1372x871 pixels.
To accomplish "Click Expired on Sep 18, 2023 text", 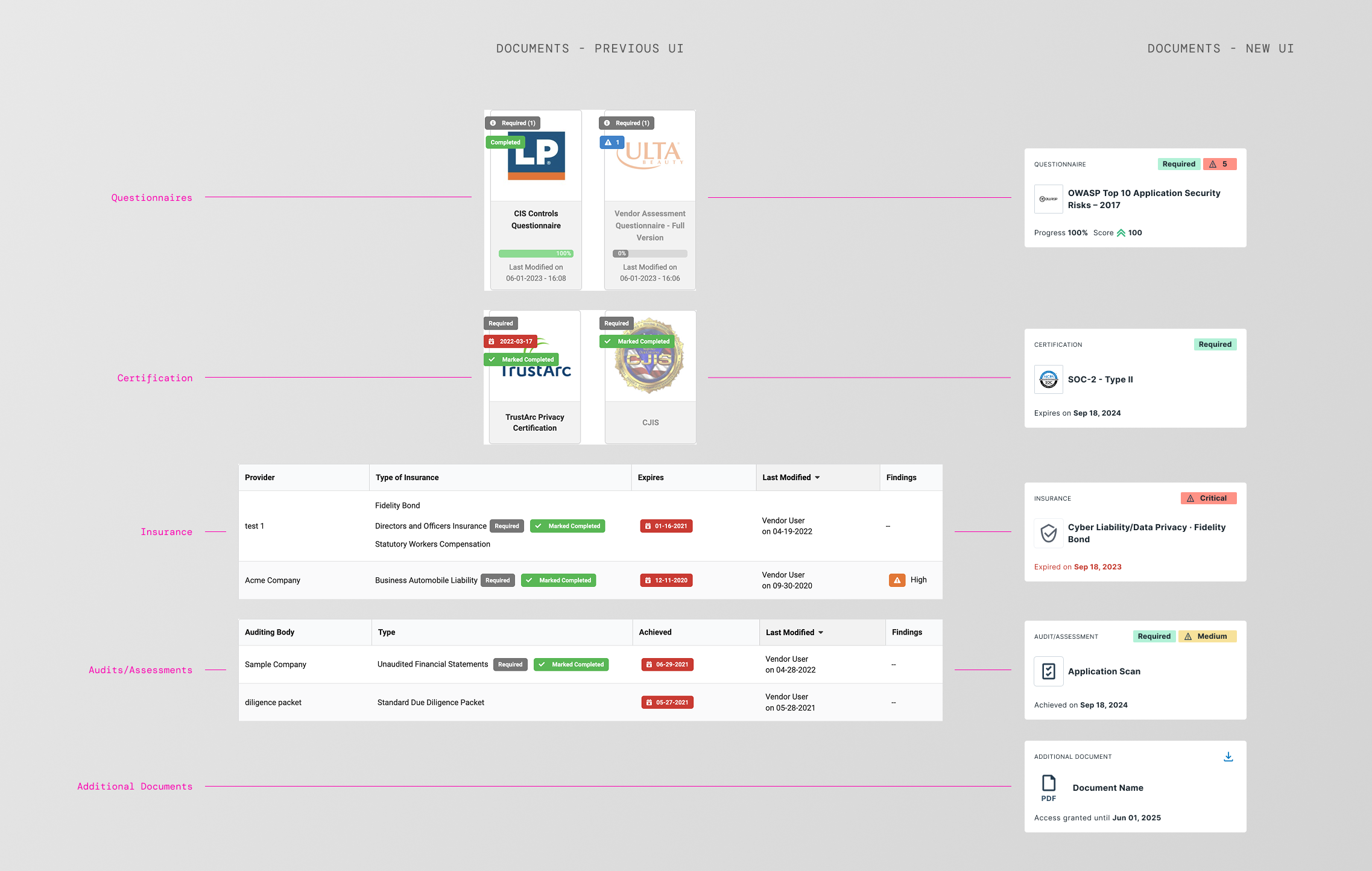I will [x=1078, y=567].
